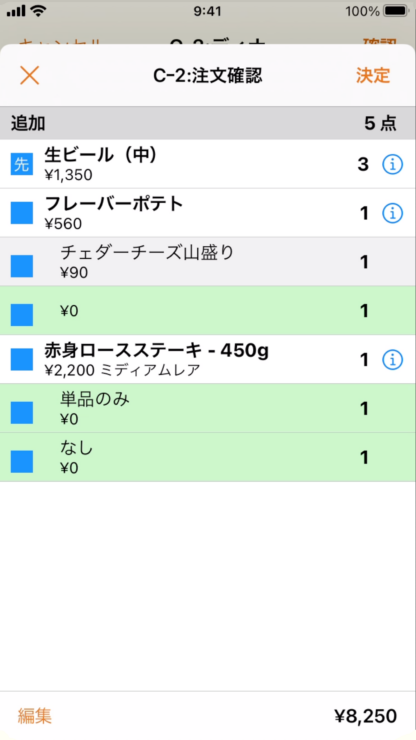The width and height of the screenshot is (416, 740).
Task: Tap the 決定 button to confirm the order
Action: click(x=373, y=76)
